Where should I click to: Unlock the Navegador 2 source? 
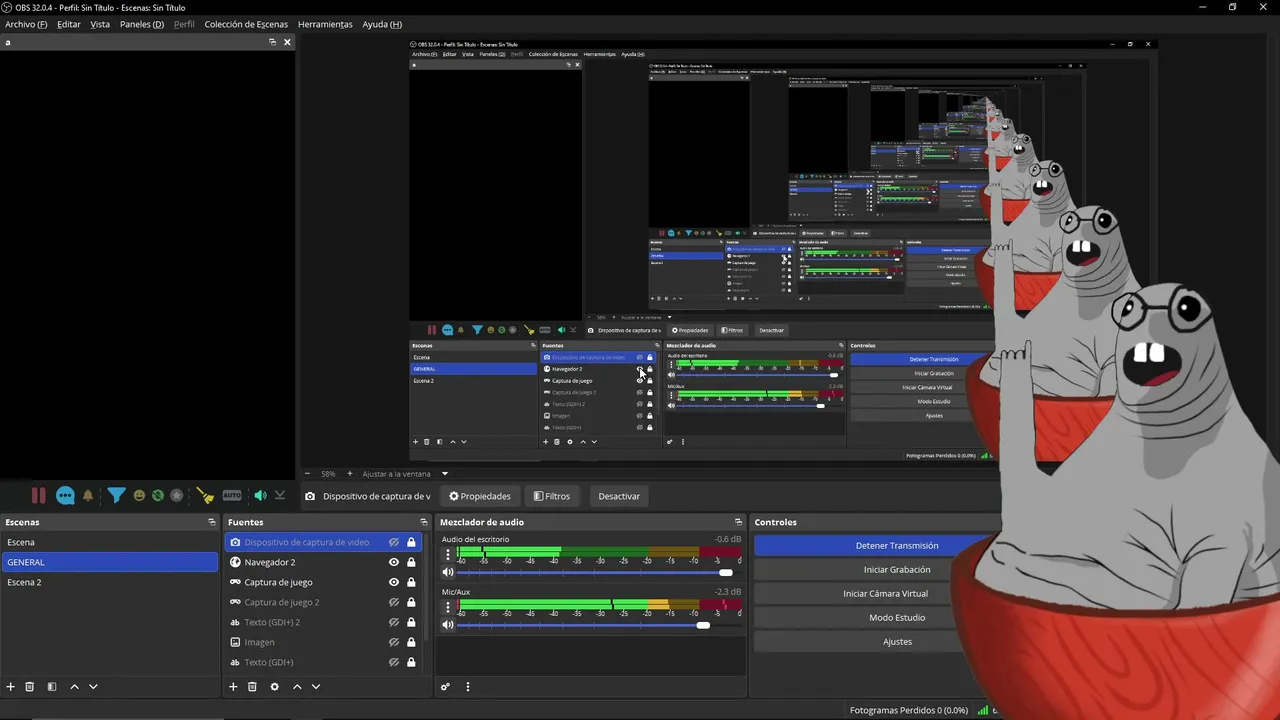411,562
